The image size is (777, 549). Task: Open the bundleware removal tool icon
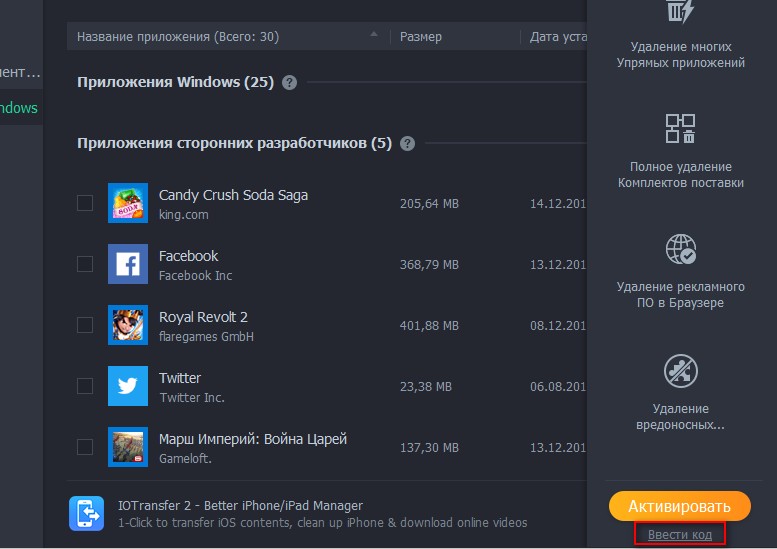point(680,128)
